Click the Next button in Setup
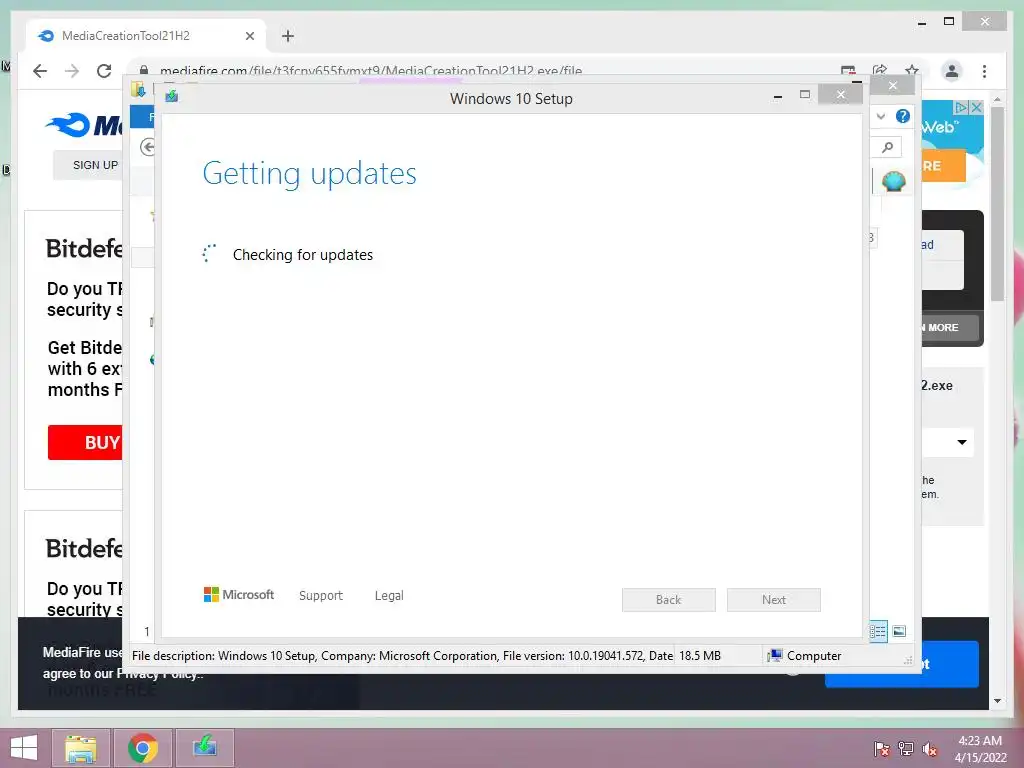This screenshot has height=768, width=1024. tap(774, 600)
